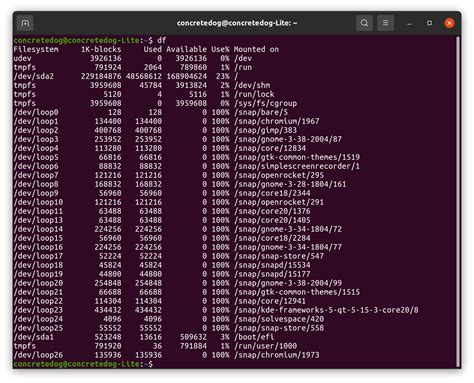Click the /snap/core/12941 mount path
This screenshot has width=474, height=383.
pos(270,301)
